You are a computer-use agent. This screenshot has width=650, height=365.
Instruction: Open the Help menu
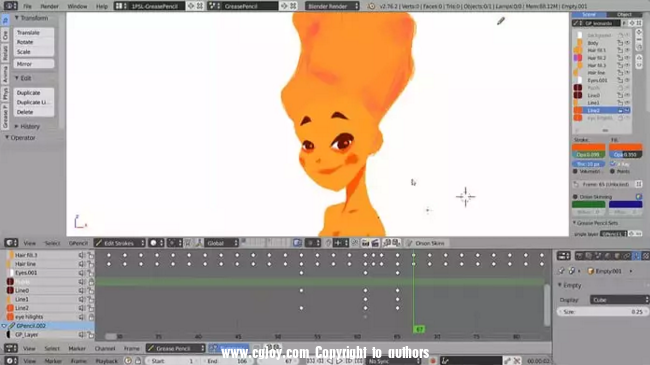pyautogui.click(x=102, y=6)
